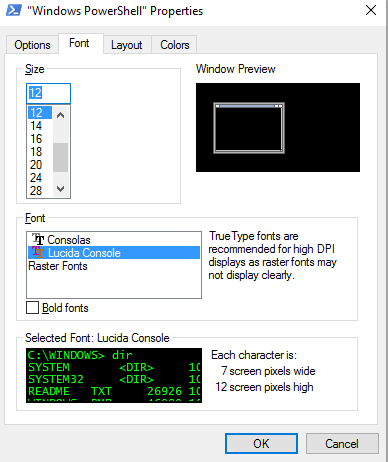Choose Raster Fonts in font list
Screen dimensions: 388x462
point(114,266)
